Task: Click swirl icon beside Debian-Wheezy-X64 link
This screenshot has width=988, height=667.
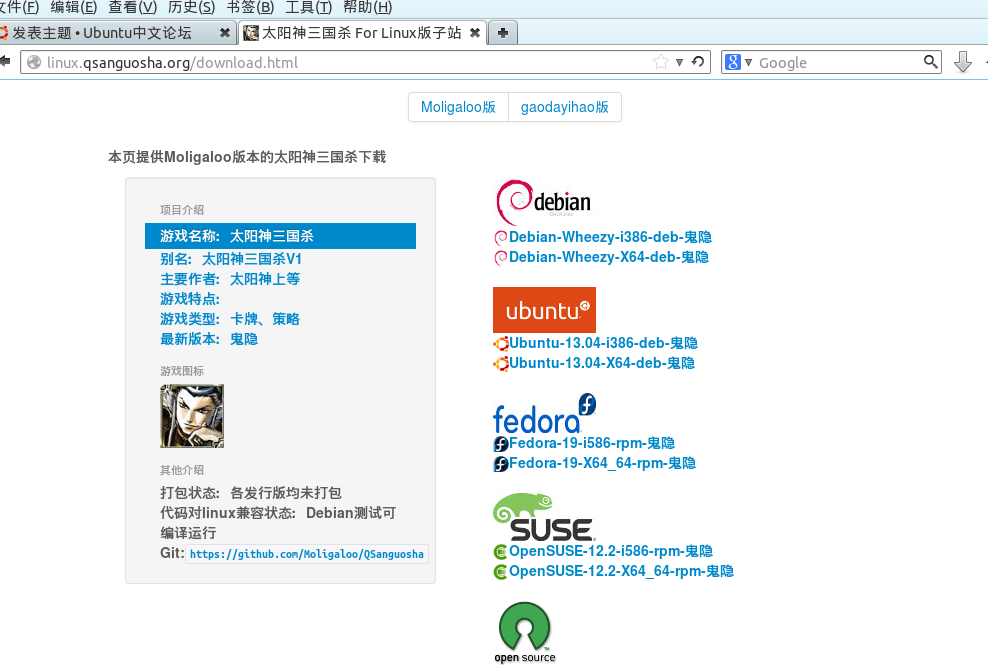Action: click(x=501, y=258)
